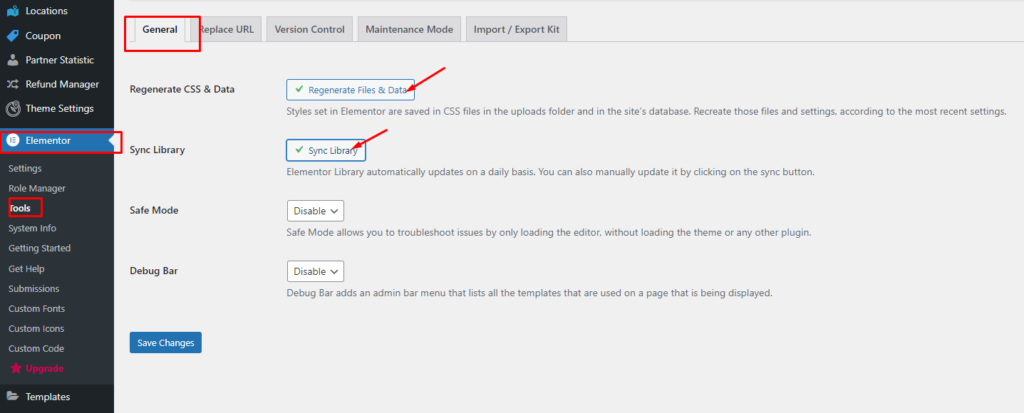Open the Debug Bar dropdown
The height and width of the screenshot is (413, 1024).
click(x=315, y=271)
